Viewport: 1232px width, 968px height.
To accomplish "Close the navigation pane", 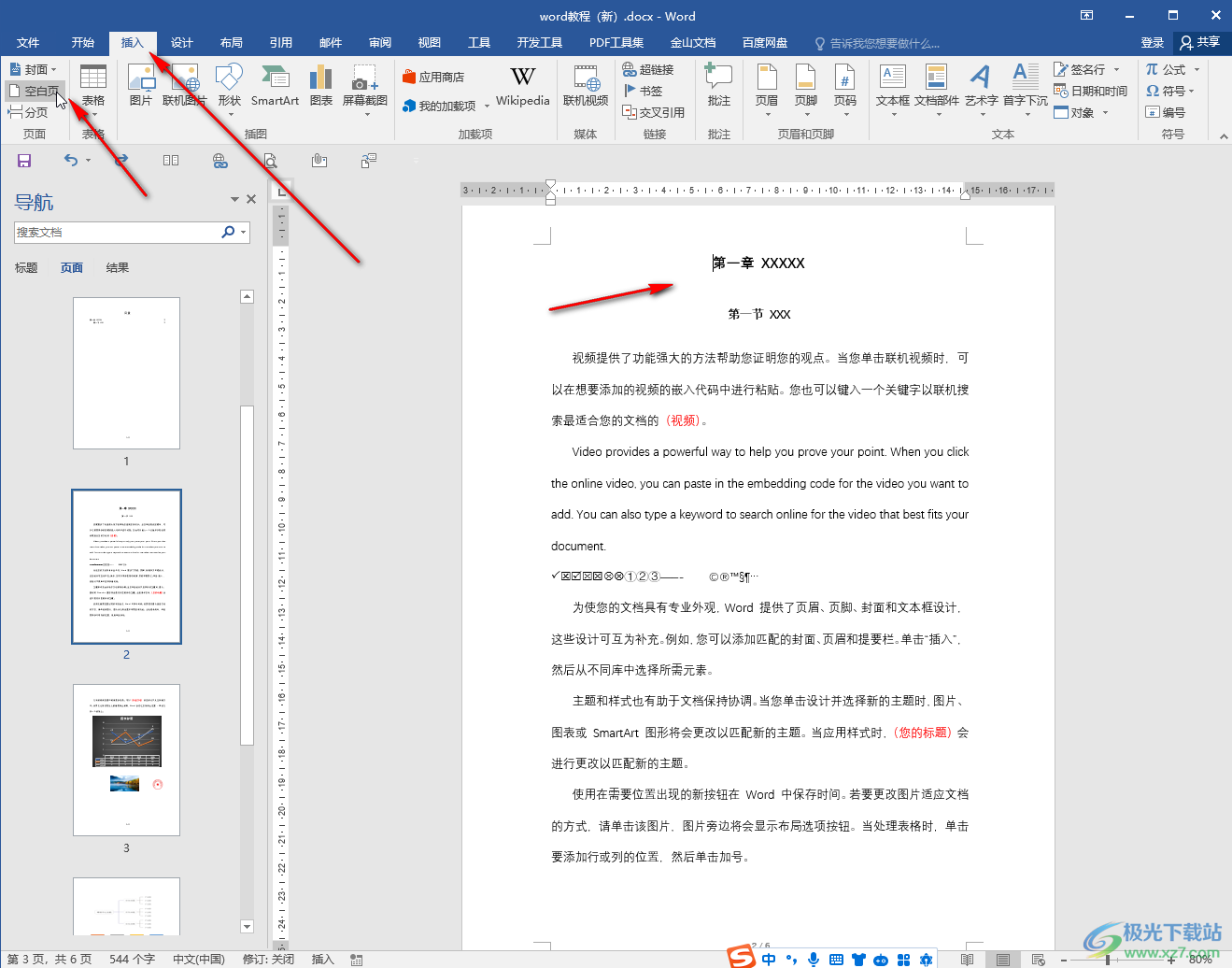I will [x=251, y=199].
